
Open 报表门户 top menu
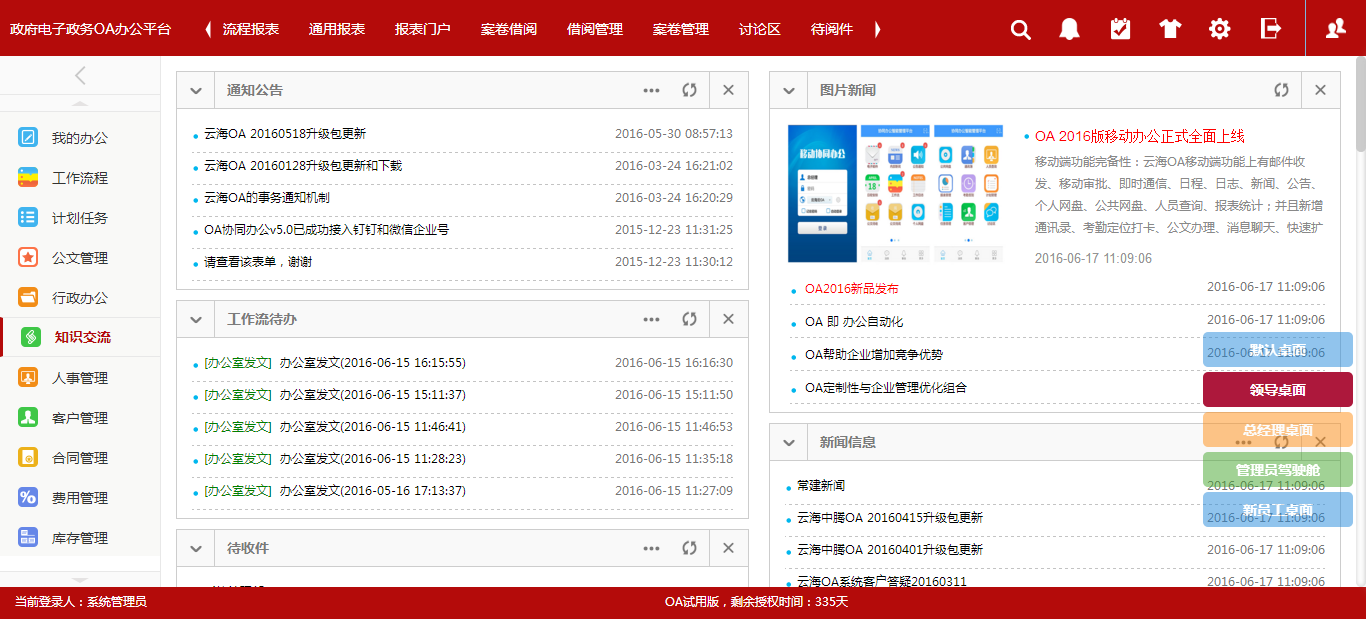click(x=423, y=29)
